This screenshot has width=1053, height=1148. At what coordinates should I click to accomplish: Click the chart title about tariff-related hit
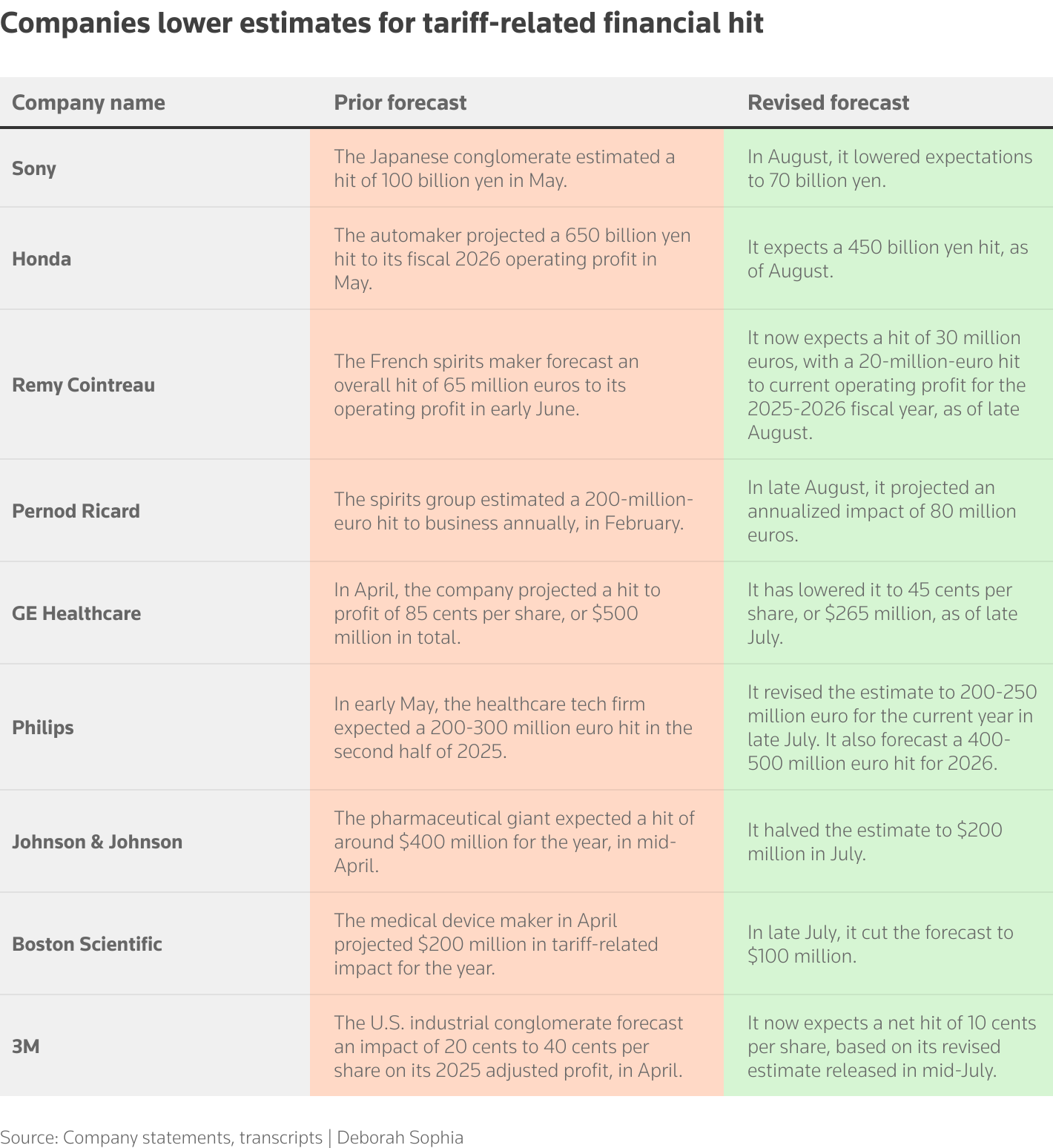(382, 24)
